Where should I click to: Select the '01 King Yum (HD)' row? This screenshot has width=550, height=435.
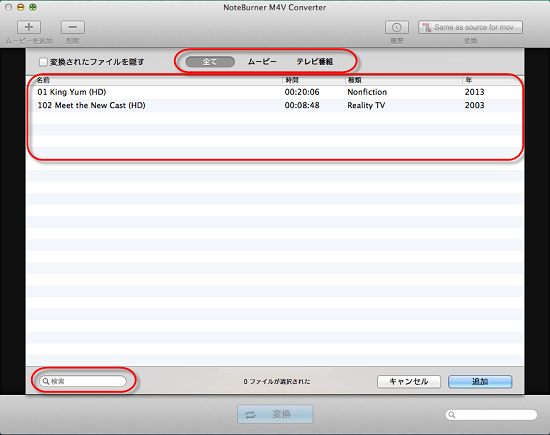coord(275,92)
